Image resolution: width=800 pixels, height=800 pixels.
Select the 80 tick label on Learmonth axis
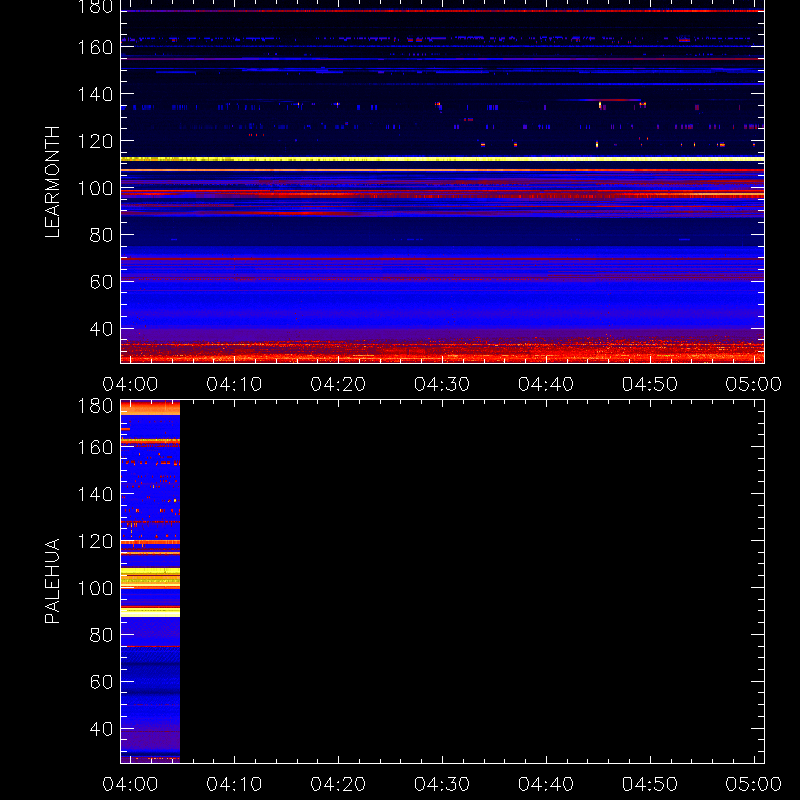tap(101, 235)
